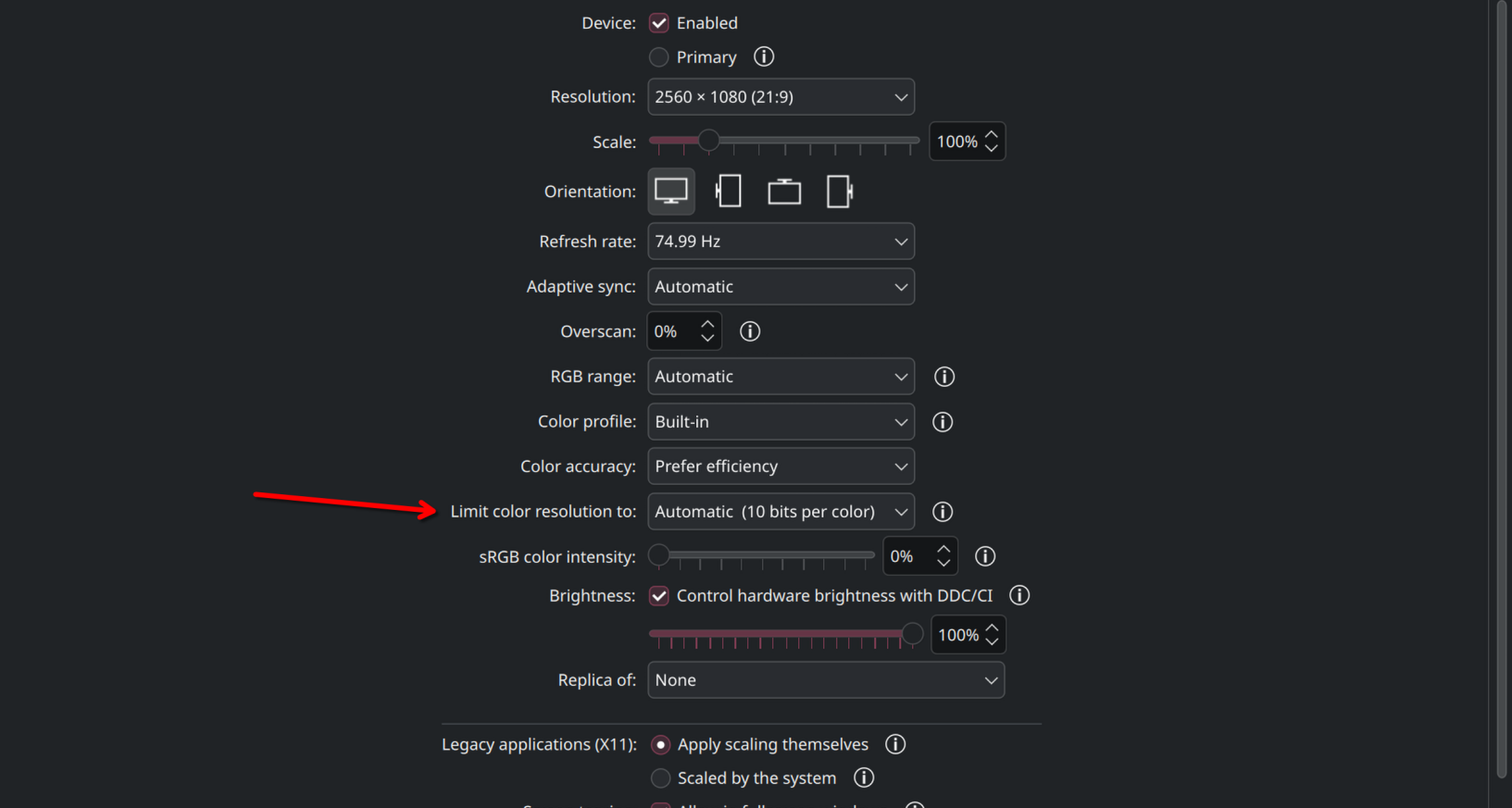Open the info icon next to Primary

point(764,56)
